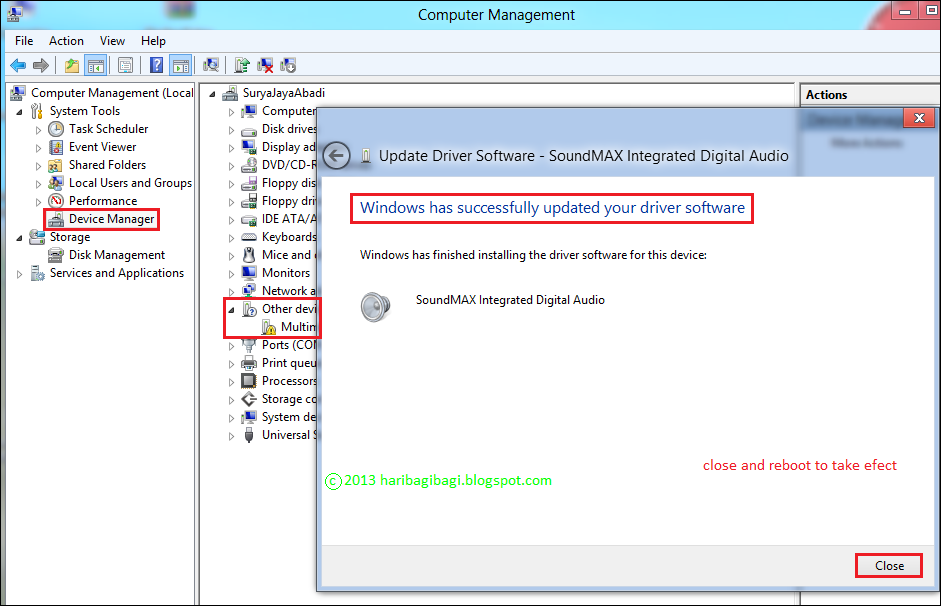Expand Local Users and Groups node
This screenshot has width=941, height=606.
[x=38, y=184]
